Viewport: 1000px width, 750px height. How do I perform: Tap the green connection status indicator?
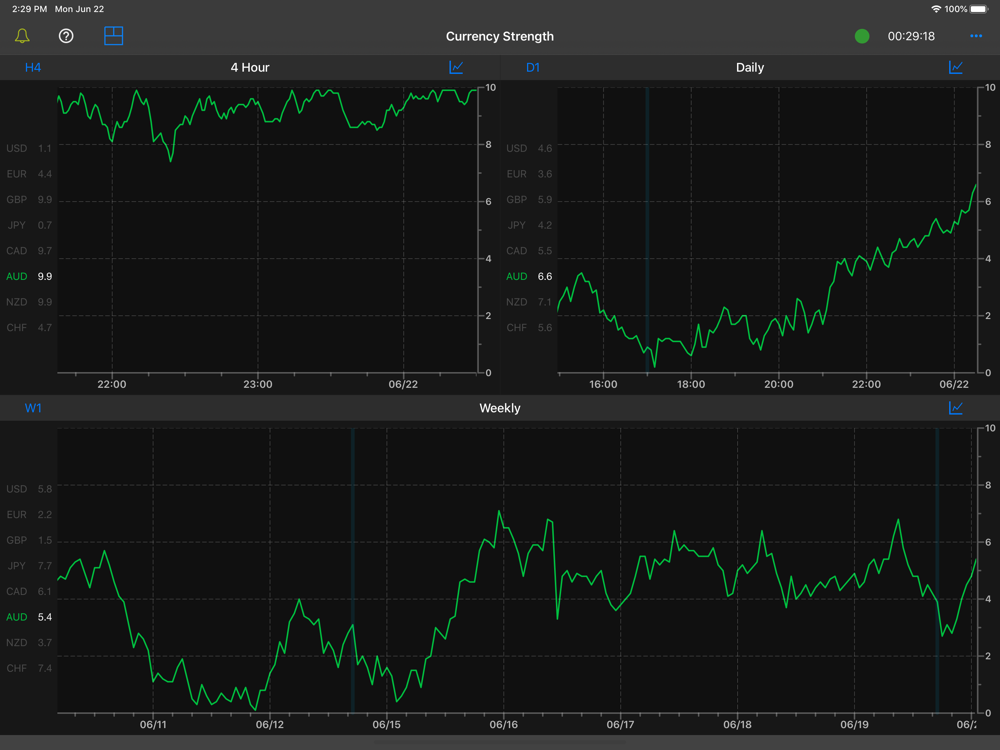tap(862, 36)
